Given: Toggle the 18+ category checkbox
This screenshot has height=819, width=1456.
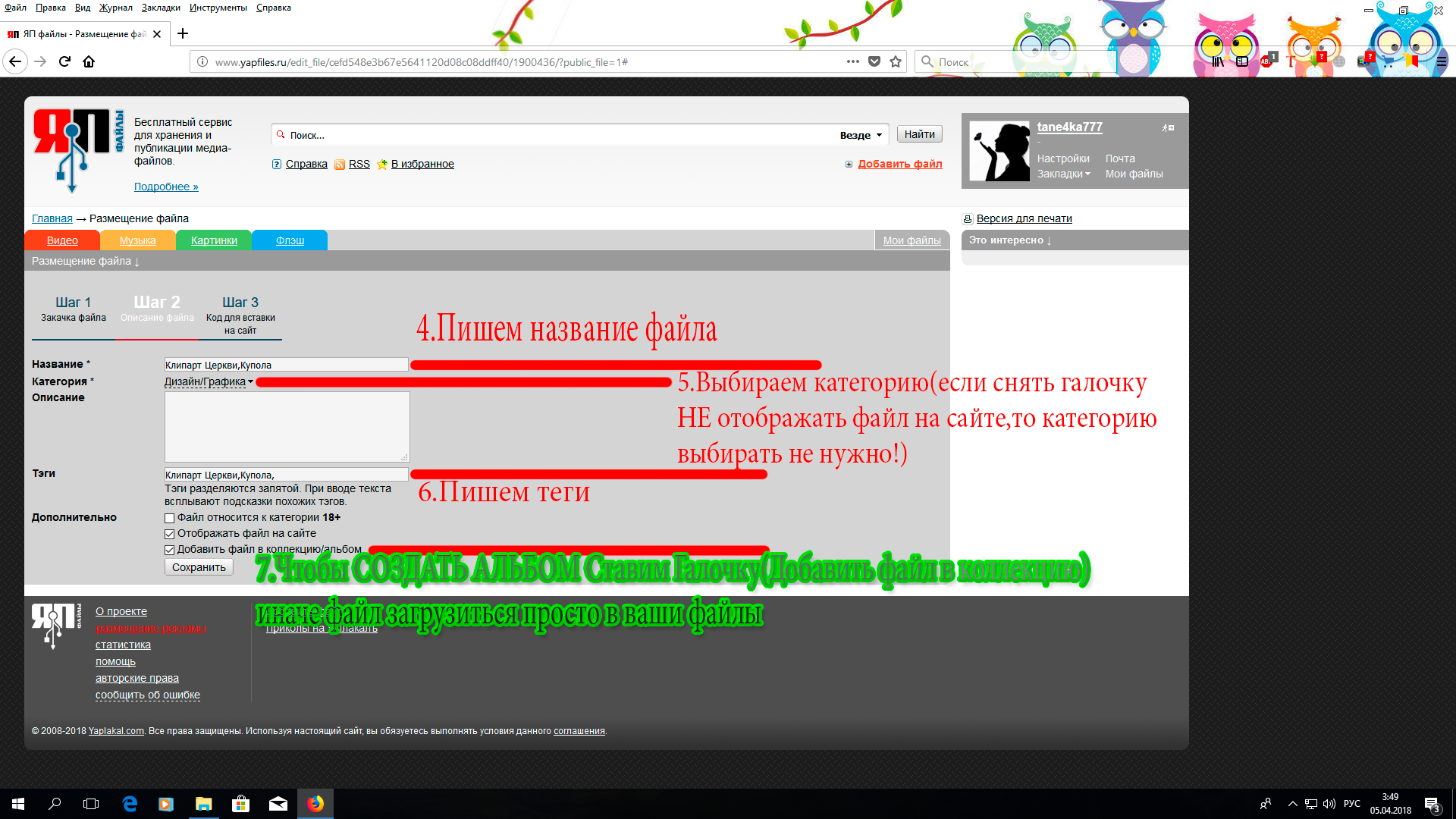Looking at the screenshot, I should point(170,518).
